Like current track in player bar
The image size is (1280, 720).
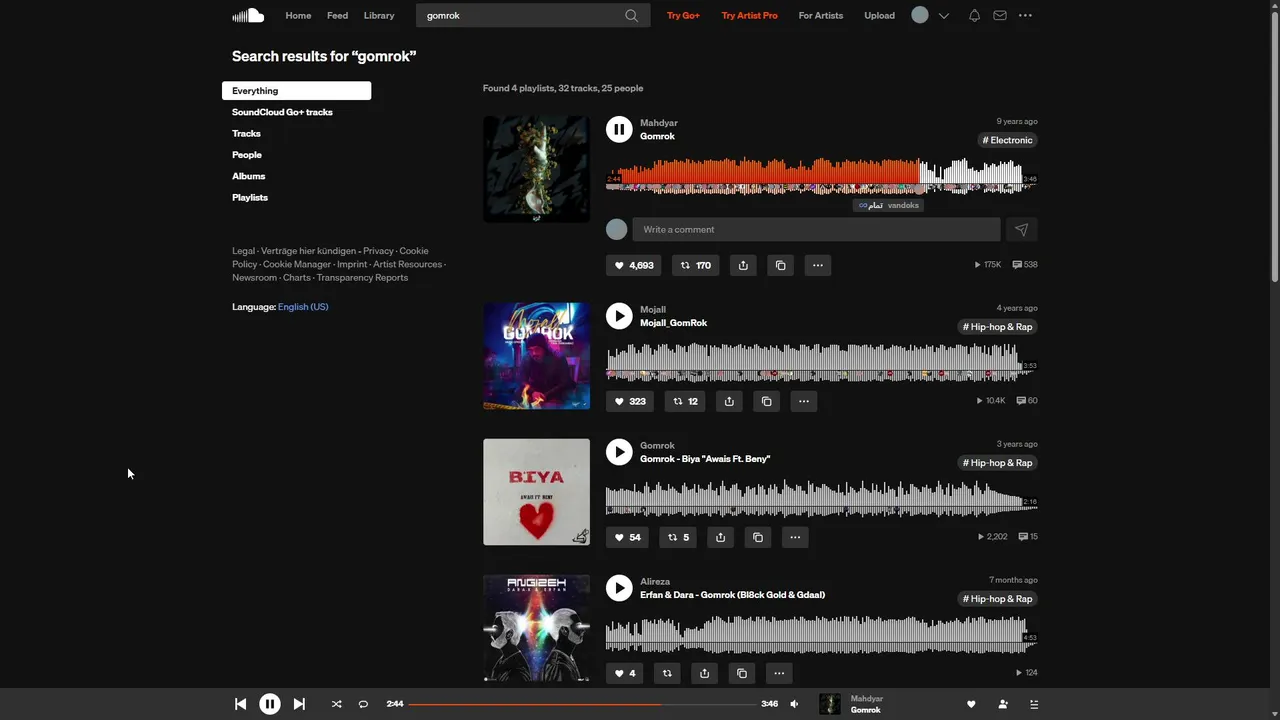click(x=971, y=704)
